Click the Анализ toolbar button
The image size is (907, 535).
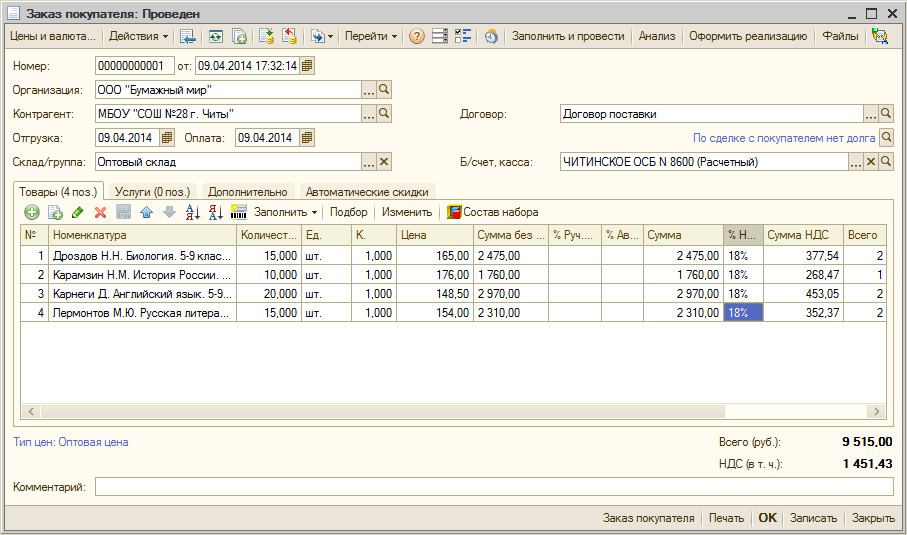(657, 36)
